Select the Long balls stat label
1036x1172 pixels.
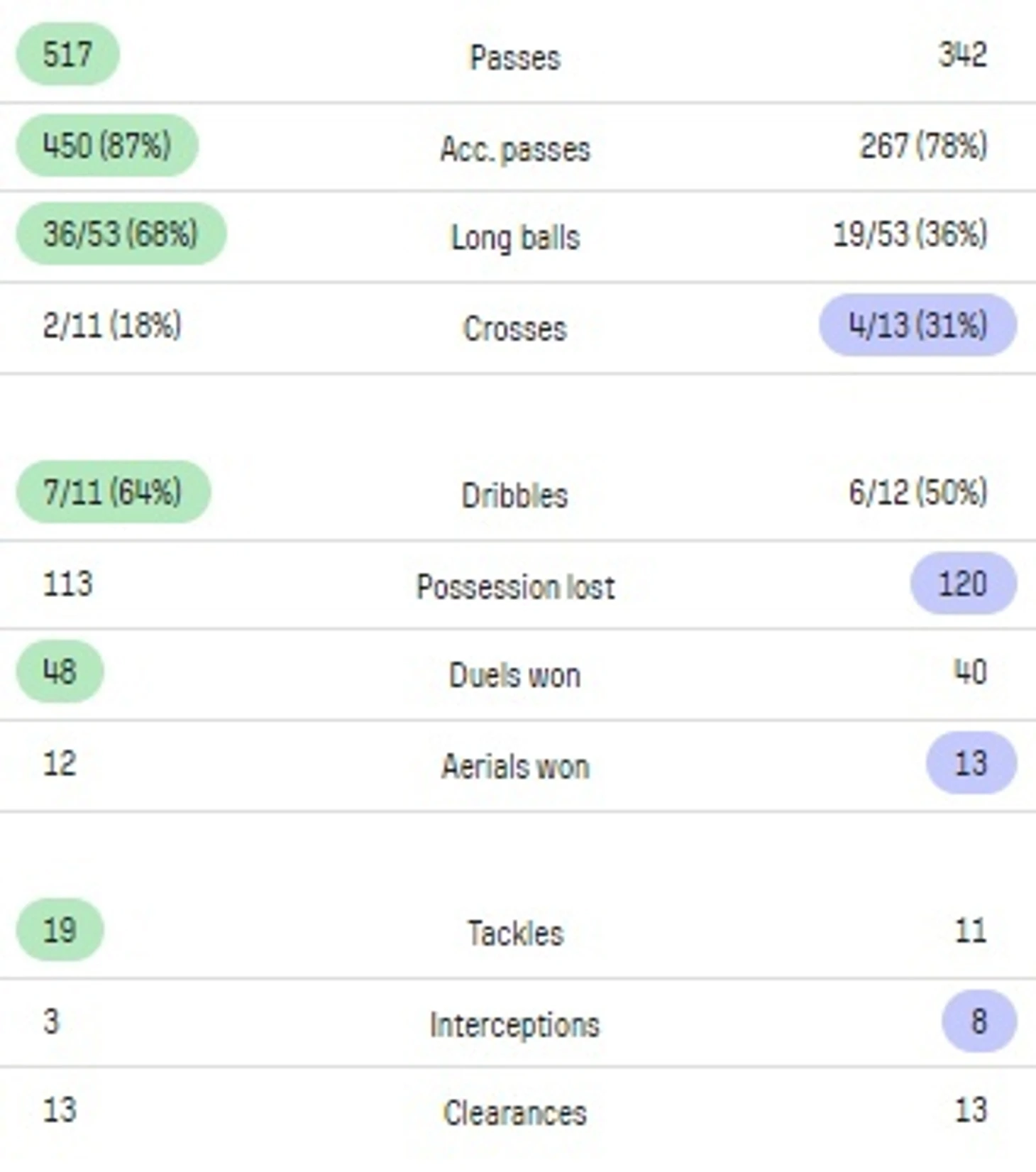click(x=515, y=237)
